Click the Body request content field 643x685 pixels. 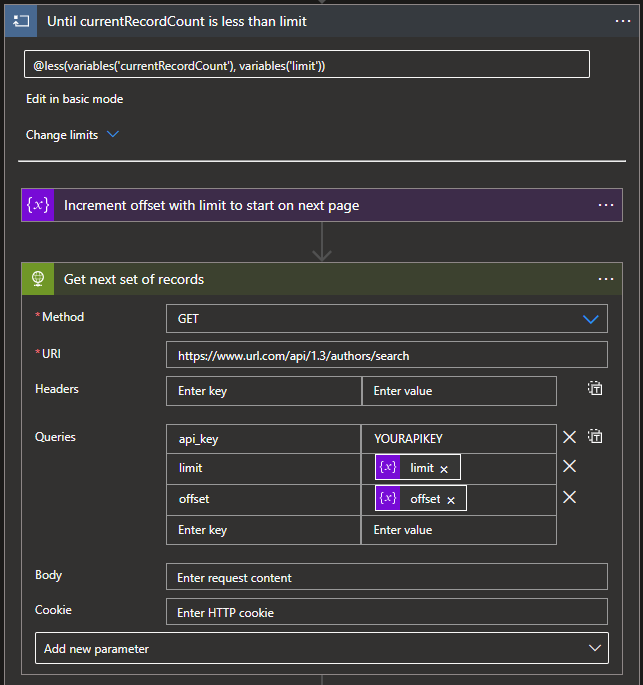point(387,577)
